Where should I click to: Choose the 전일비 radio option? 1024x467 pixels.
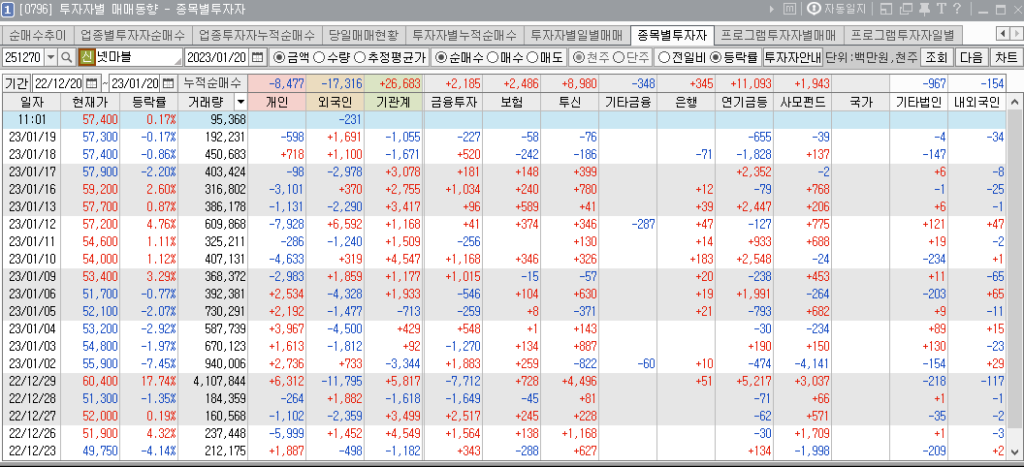pyautogui.click(x=664, y=57)
